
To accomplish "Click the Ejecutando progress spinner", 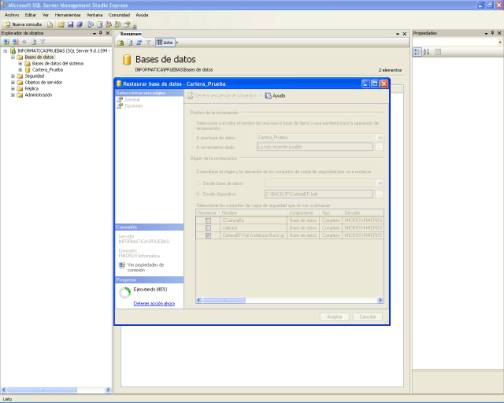I will coord(125,293).
